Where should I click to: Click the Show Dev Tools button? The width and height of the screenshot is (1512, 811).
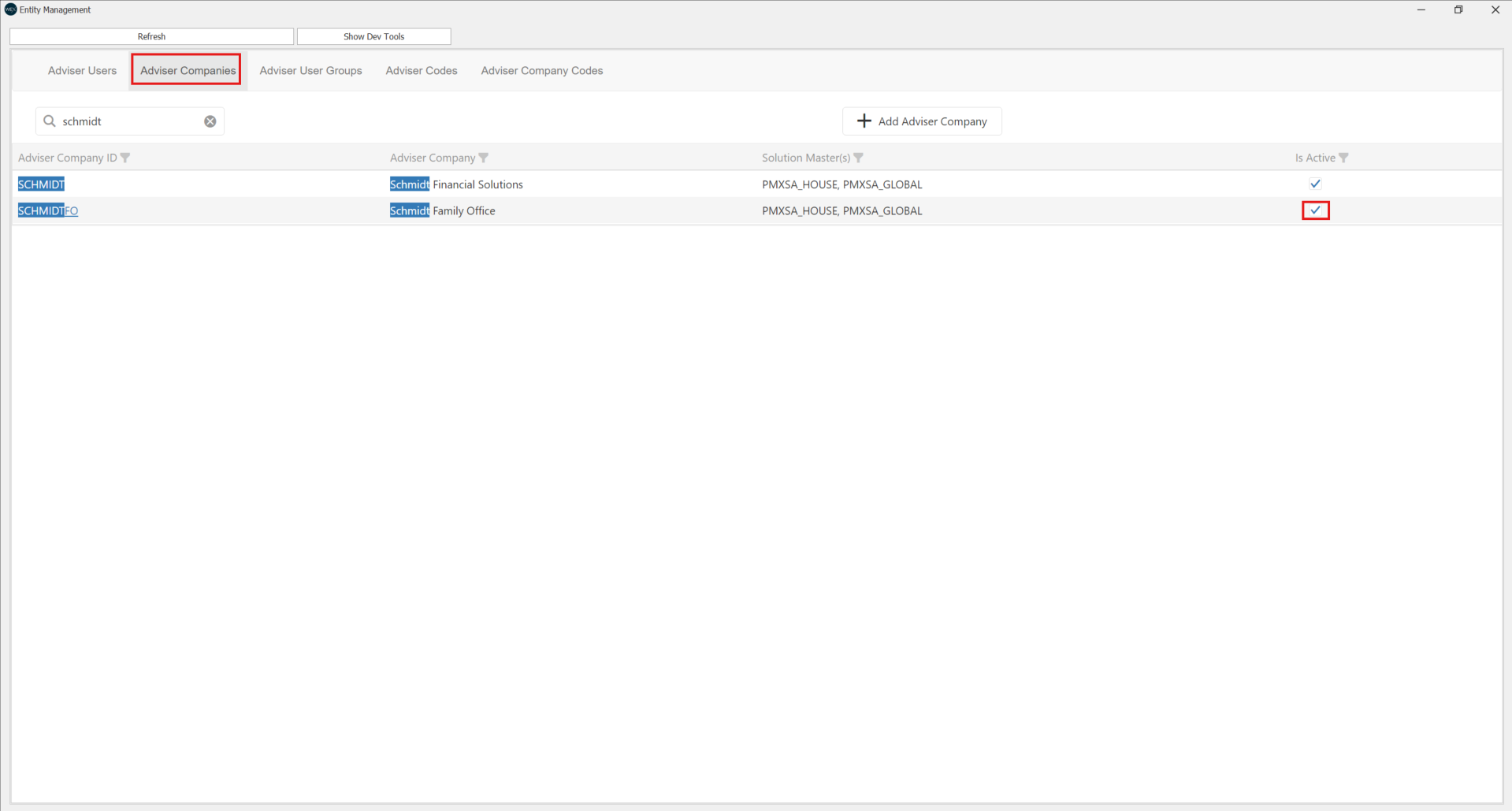pyautogui.click(x=373, y=36)
